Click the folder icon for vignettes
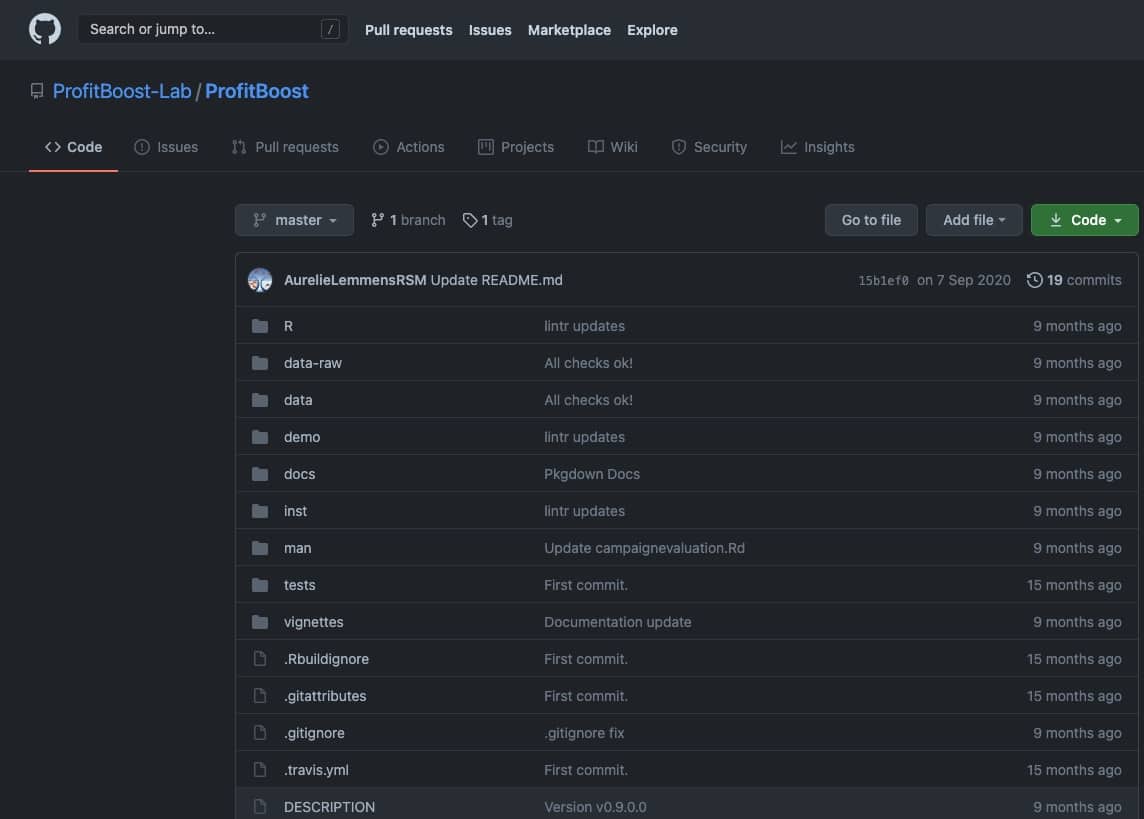The height and width of the screenshot is (819, 1144). pos(260,622)
